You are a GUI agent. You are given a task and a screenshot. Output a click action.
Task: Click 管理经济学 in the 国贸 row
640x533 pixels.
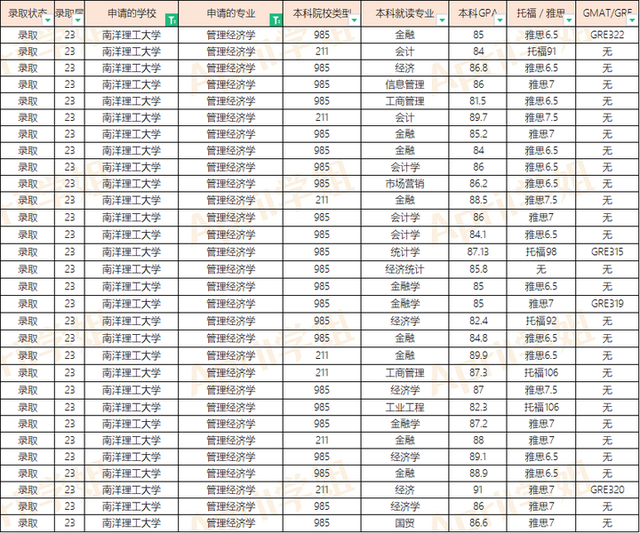point(231,523)
